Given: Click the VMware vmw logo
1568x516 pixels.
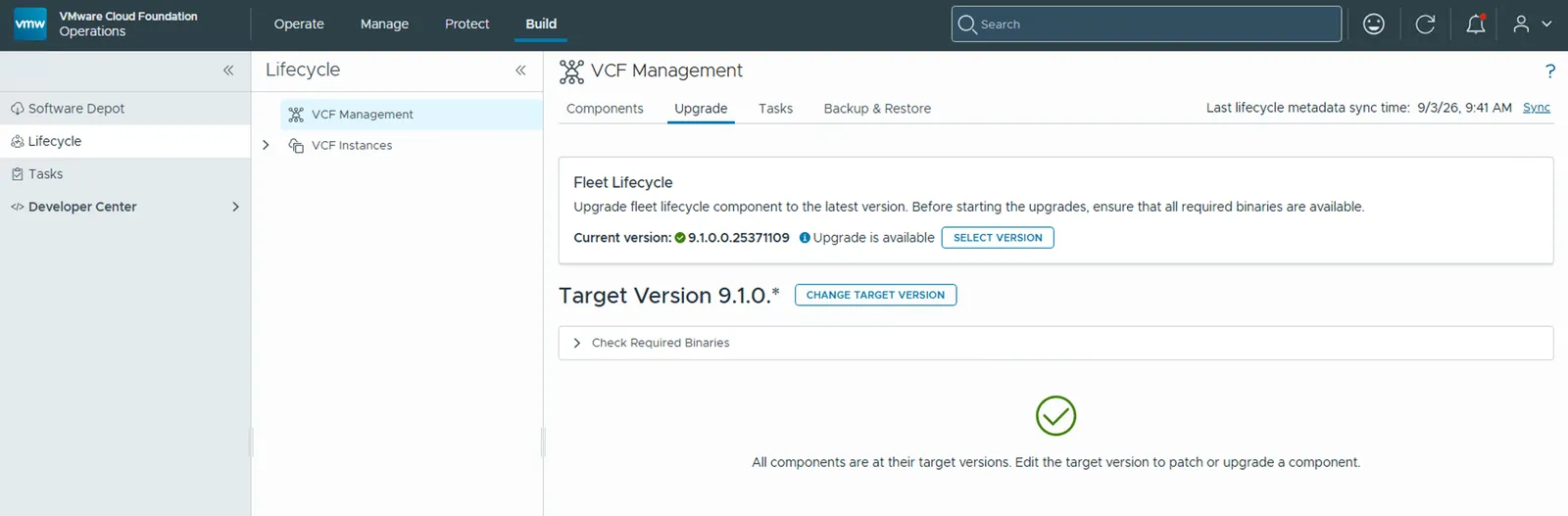Looking at the screenshot, I should click(x=29, y=23).
